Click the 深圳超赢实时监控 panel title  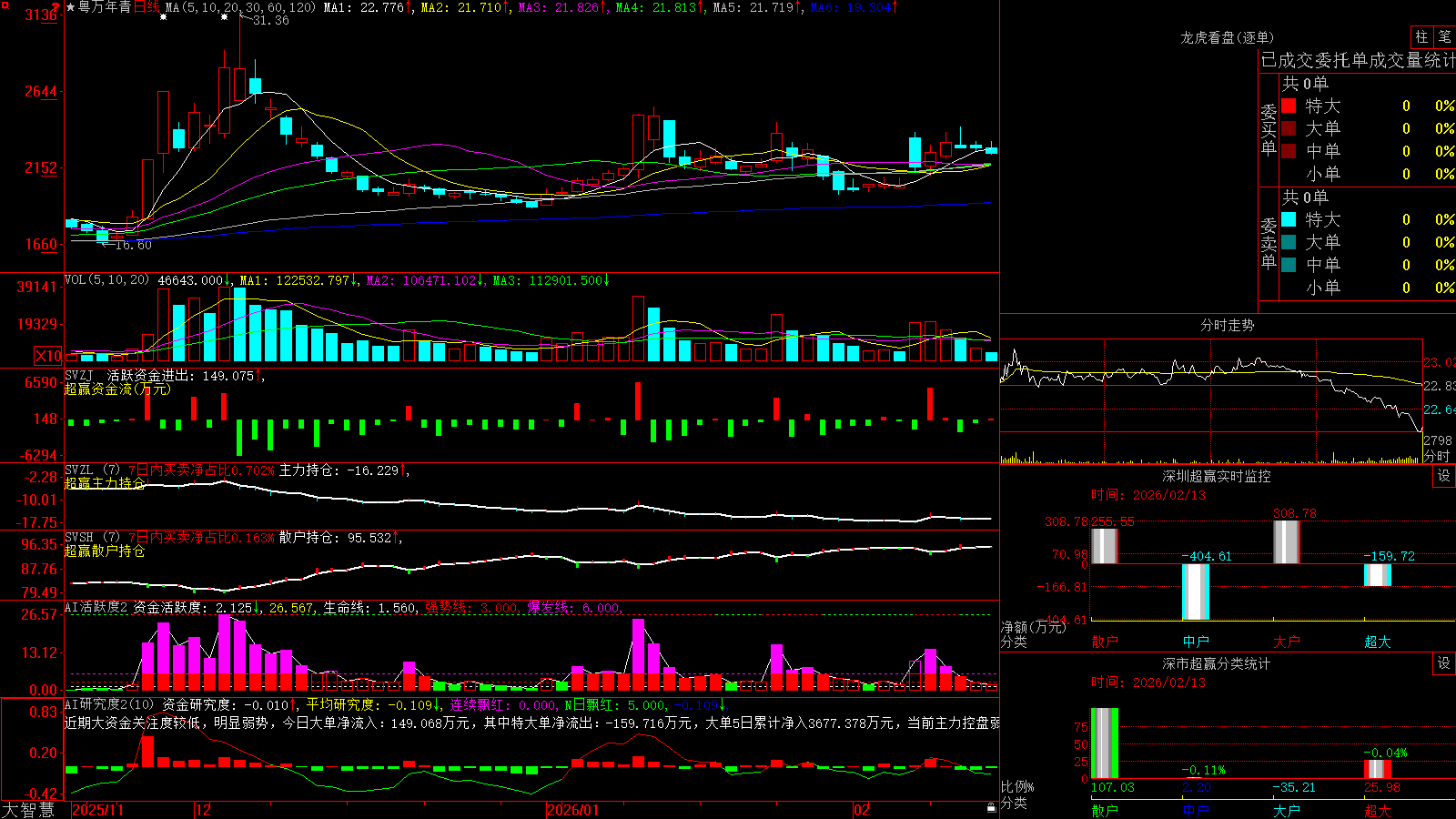[1216, 476]
